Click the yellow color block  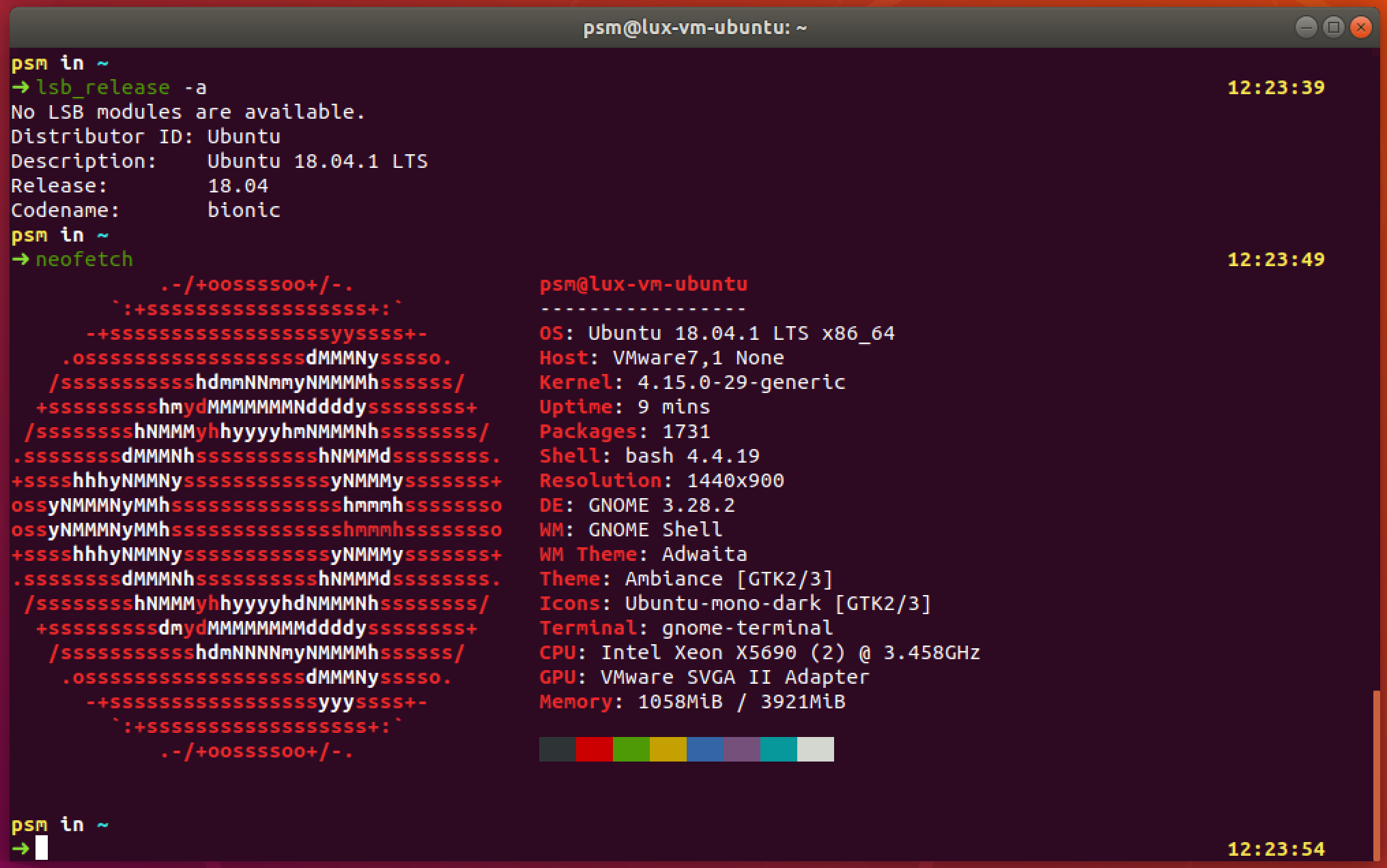pyautogui.click(x=668, y=749)
